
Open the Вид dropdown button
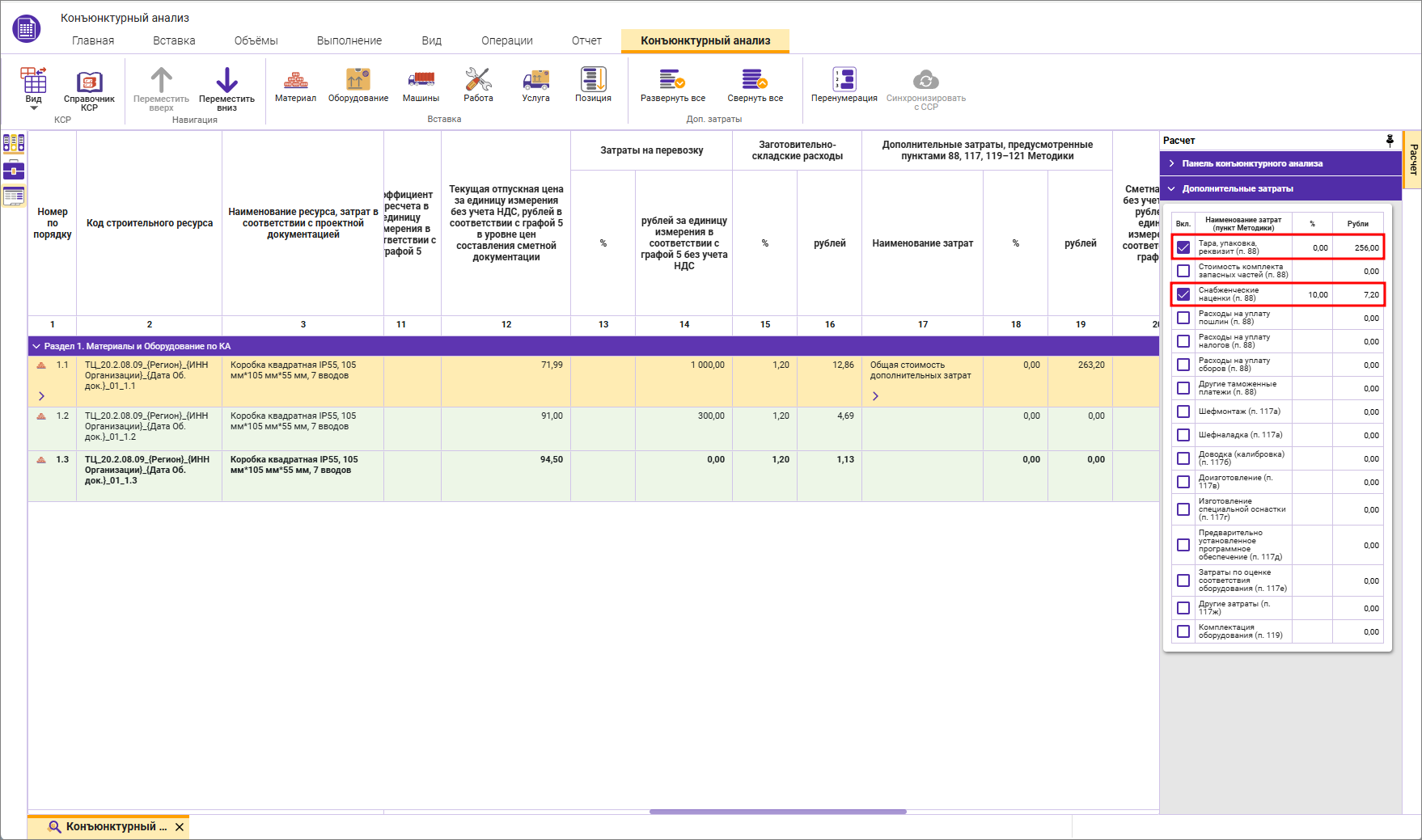pos(33,89)
